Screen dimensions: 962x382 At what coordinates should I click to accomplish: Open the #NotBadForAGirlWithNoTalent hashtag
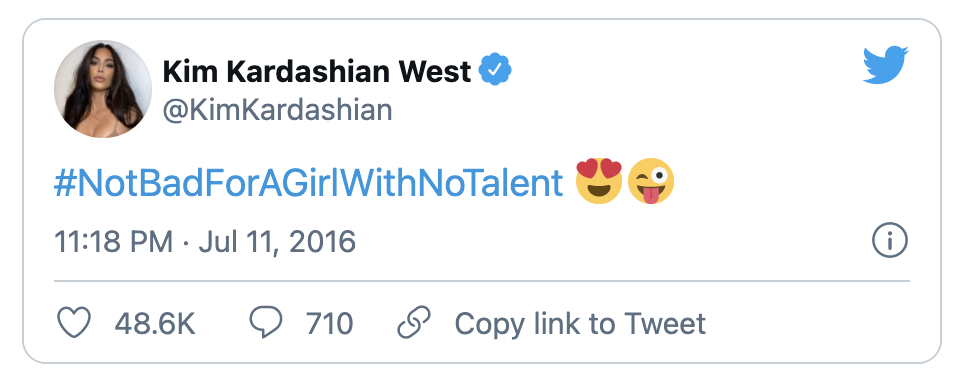pyautogui.click(x=309, y=182)
